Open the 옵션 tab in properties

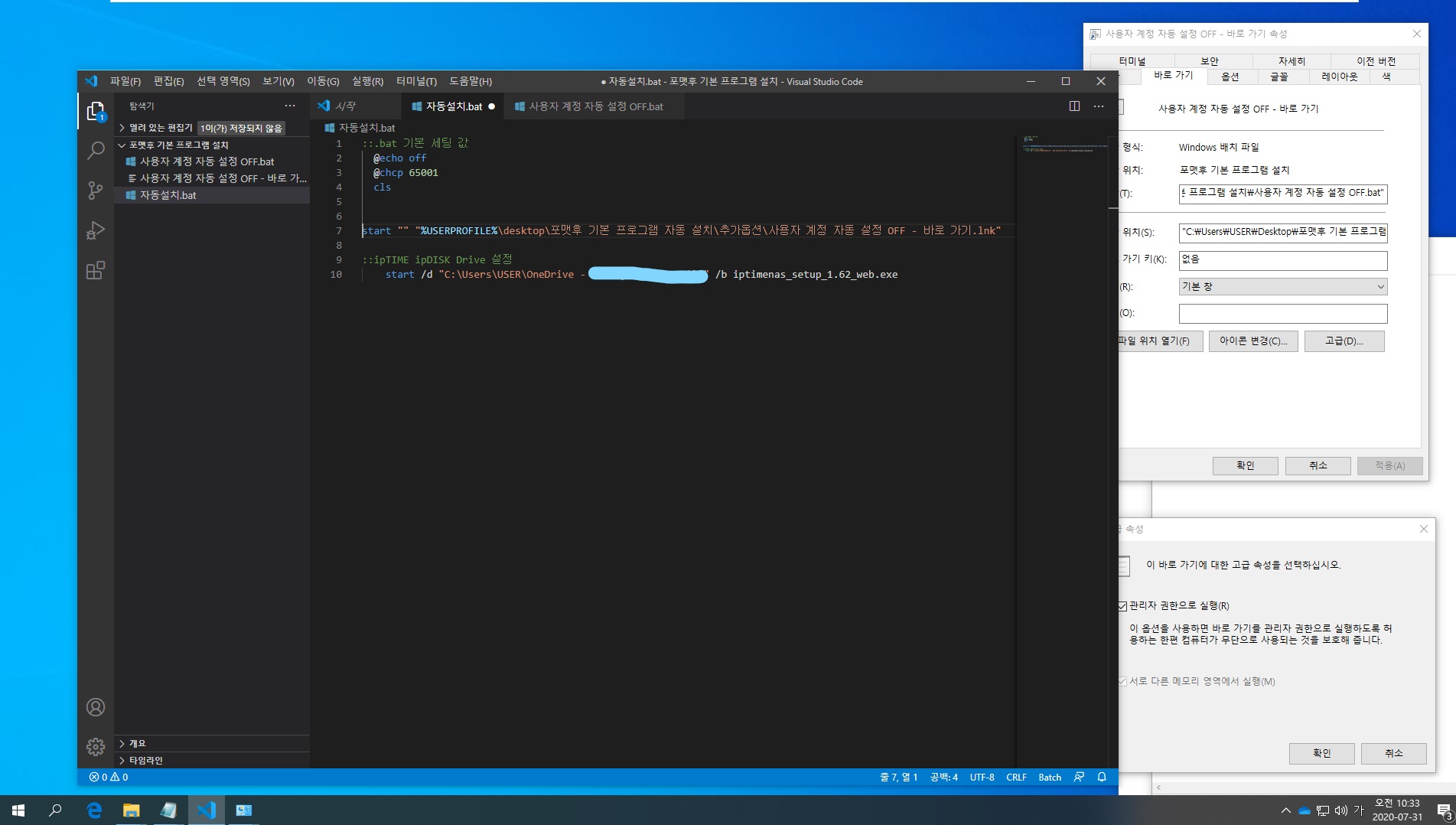click(1230, 77)
